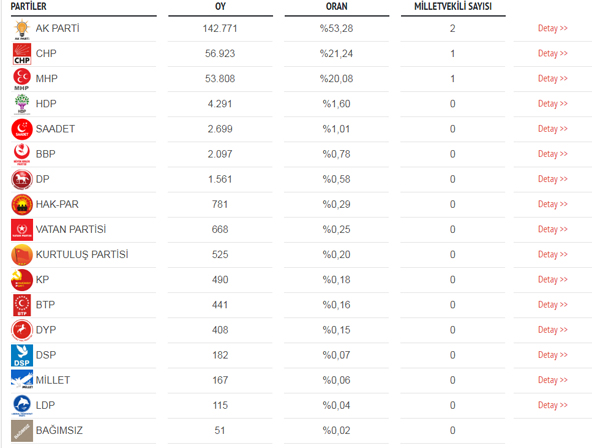
Task: Open Detay link for KURTULUŞ PARTİSİ
Action: point(553,254)
